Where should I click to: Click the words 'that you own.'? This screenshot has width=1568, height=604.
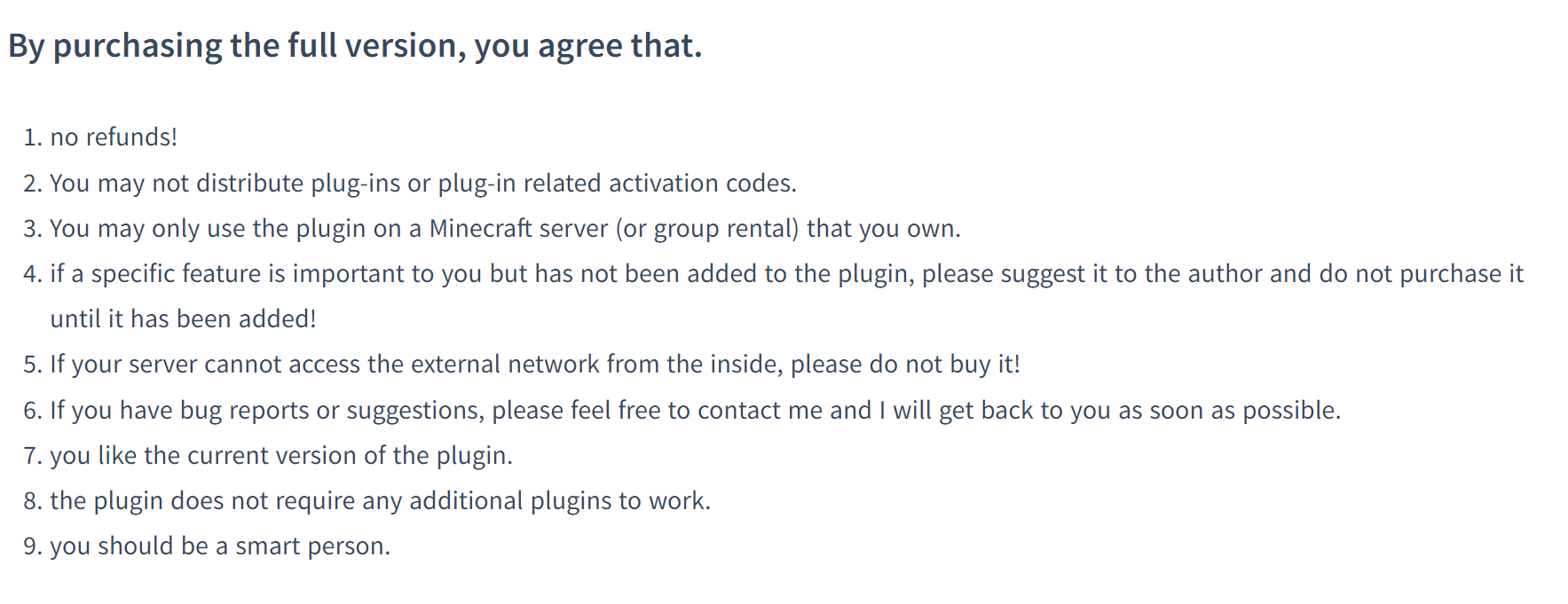click(x=884, y=229)
